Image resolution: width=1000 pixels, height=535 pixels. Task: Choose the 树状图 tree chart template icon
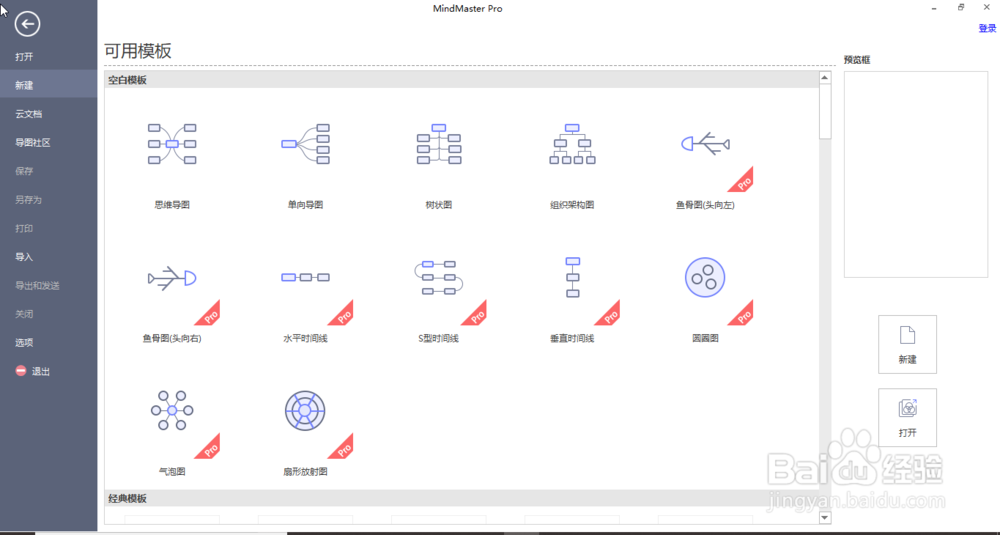(x=439, y=144)
